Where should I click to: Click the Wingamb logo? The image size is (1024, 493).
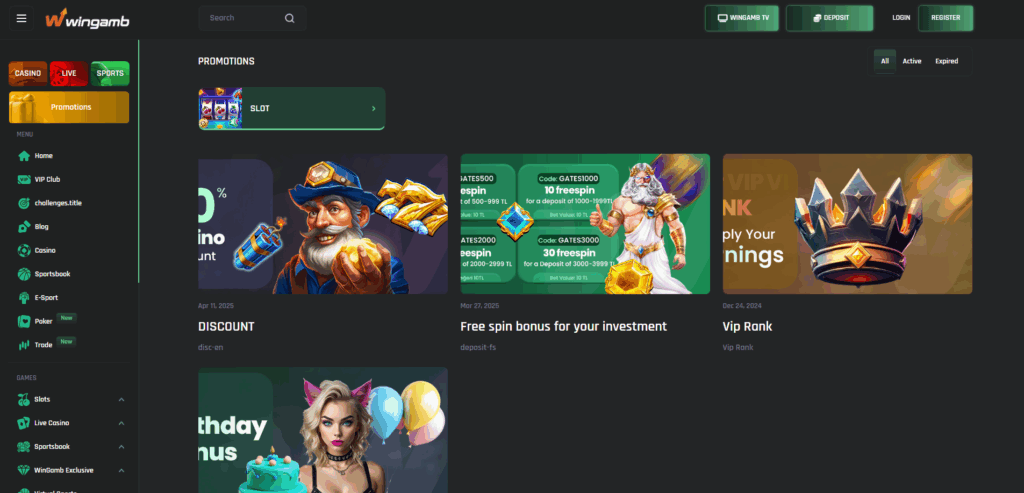pyautogui.click(x=87, y=19)
